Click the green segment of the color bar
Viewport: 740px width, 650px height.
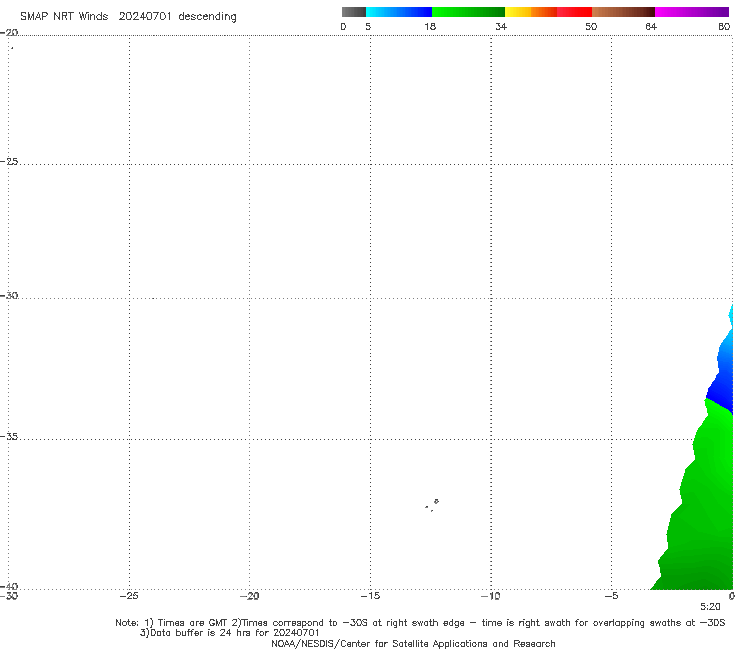(468, 12)
